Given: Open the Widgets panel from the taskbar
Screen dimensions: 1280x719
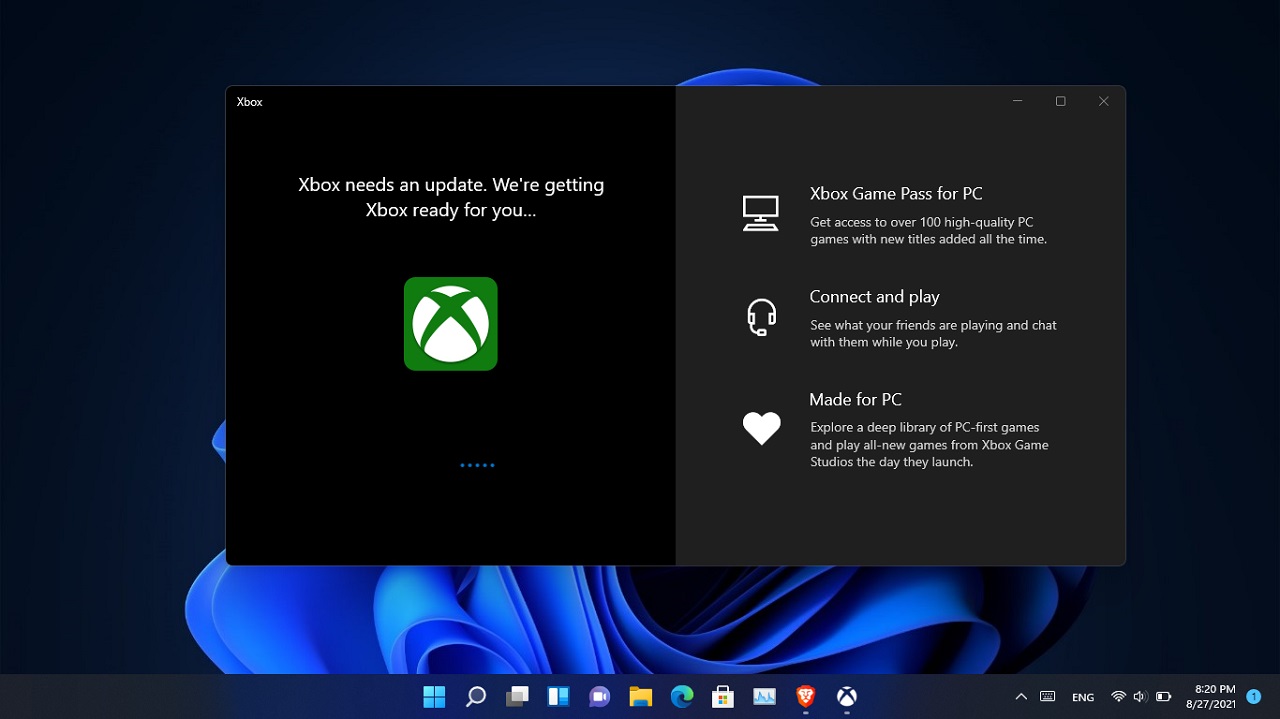Looking at the screenshot, I should (558, 697).
